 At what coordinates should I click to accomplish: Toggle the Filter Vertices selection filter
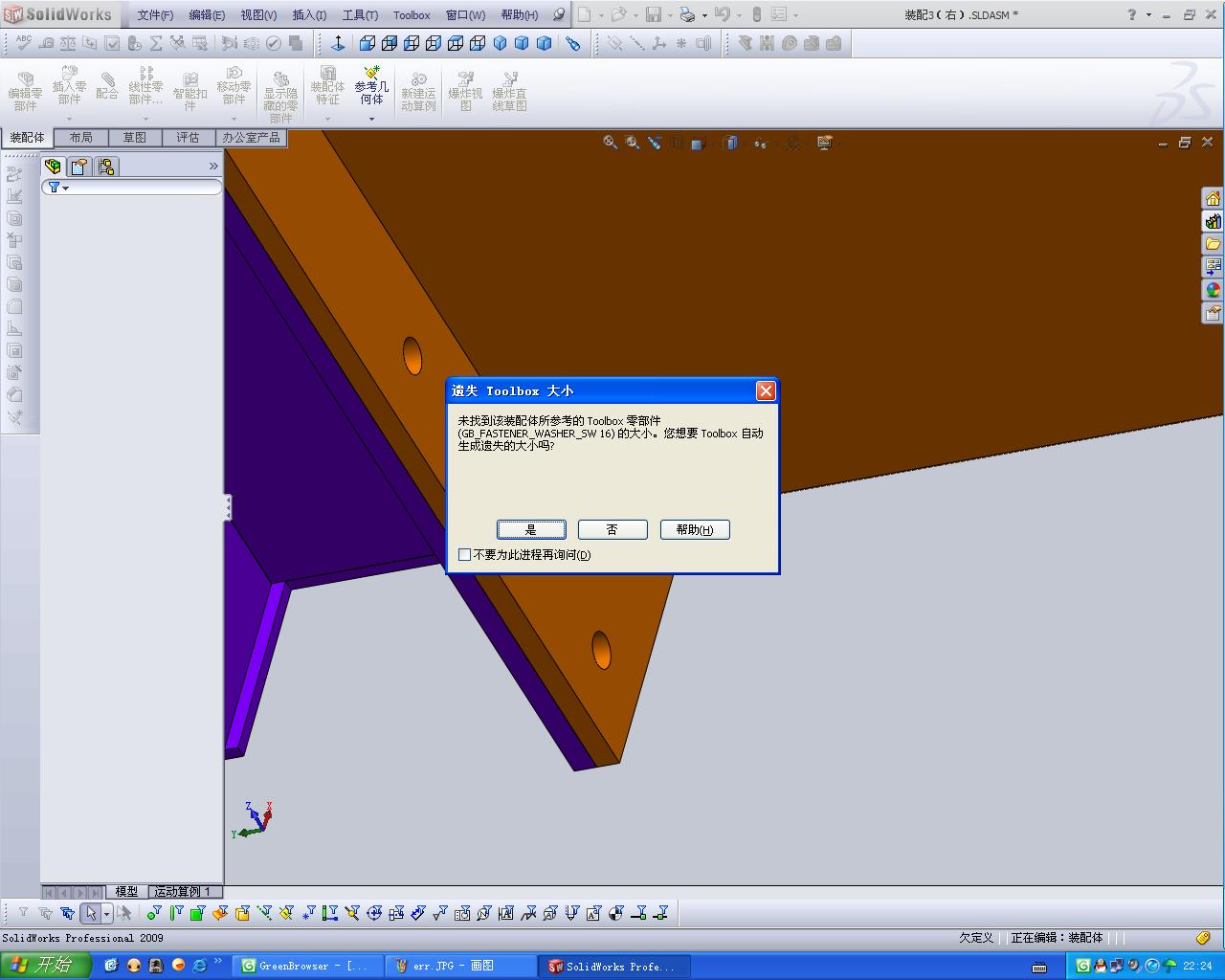click(x=153, y=914)
